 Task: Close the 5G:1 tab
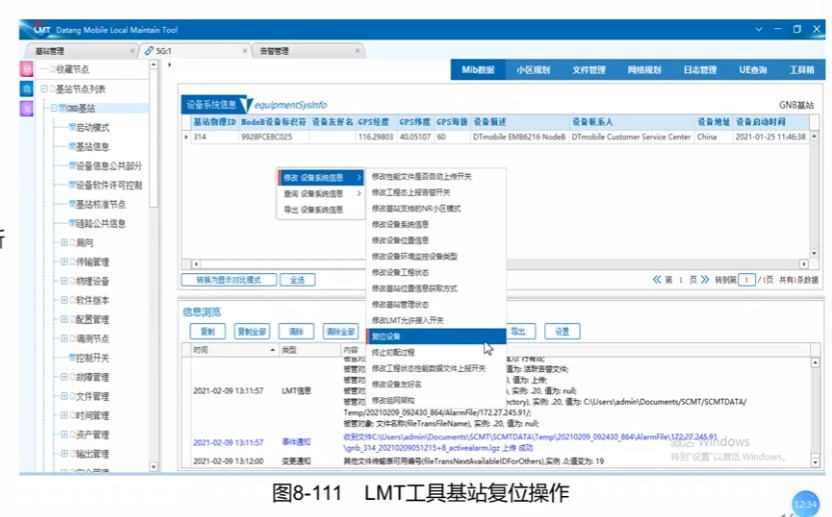point(245,50)
